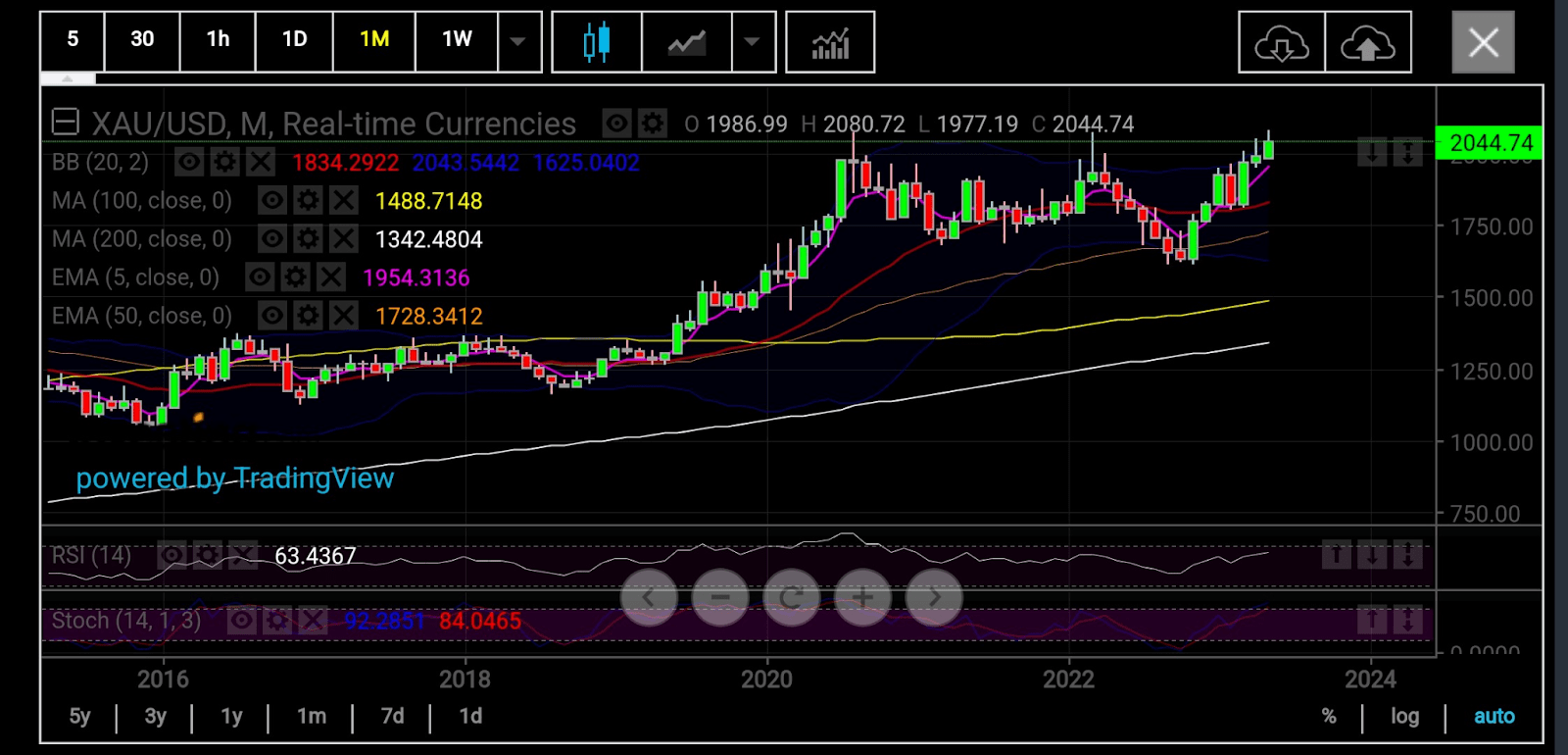This screenshot has width=1568, height=755.
Task: Switch to the 1h timeframe
Action: pyautogui.click(x=218, y=39)
